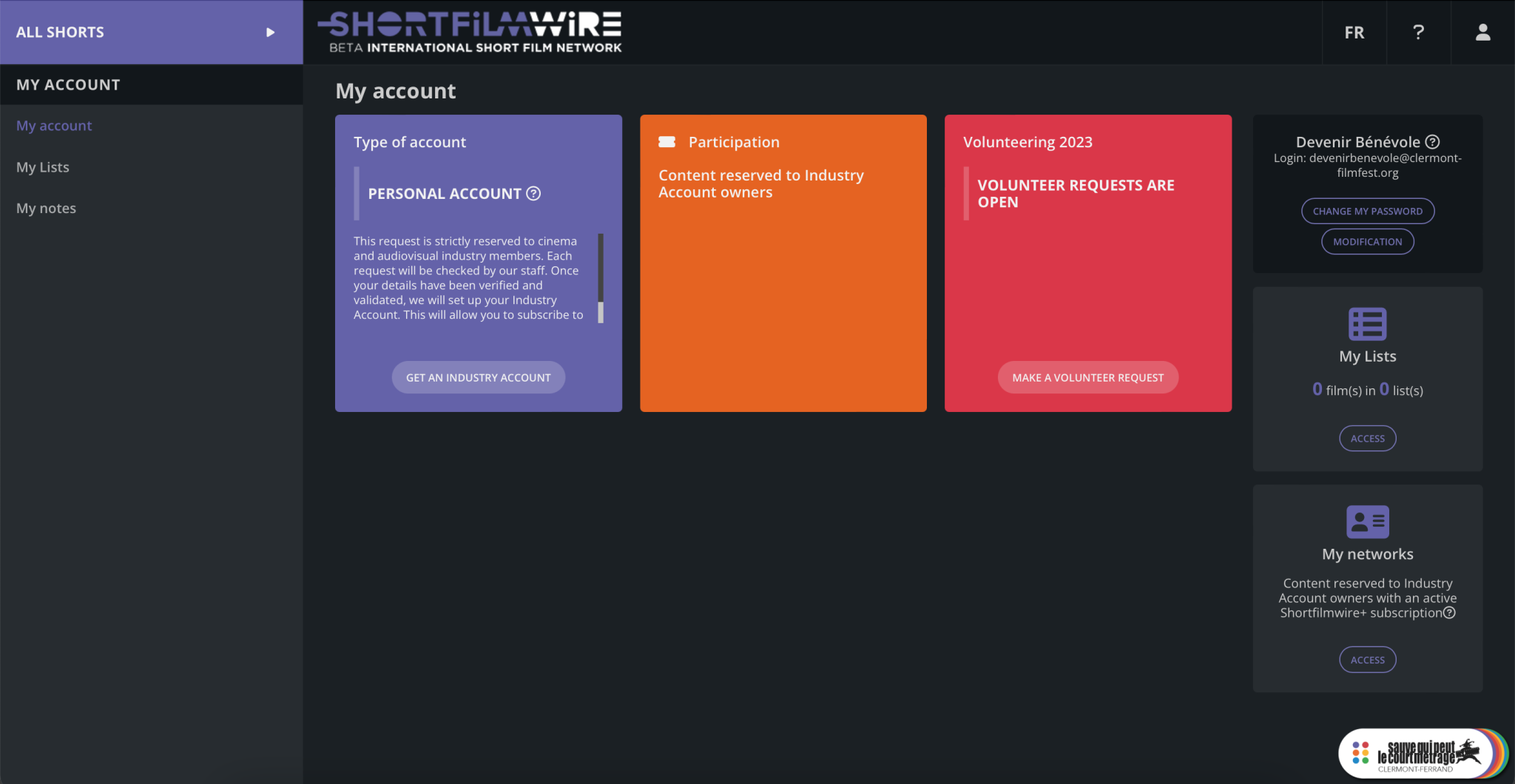Click Access button under My Lists

coord(1368,438)
